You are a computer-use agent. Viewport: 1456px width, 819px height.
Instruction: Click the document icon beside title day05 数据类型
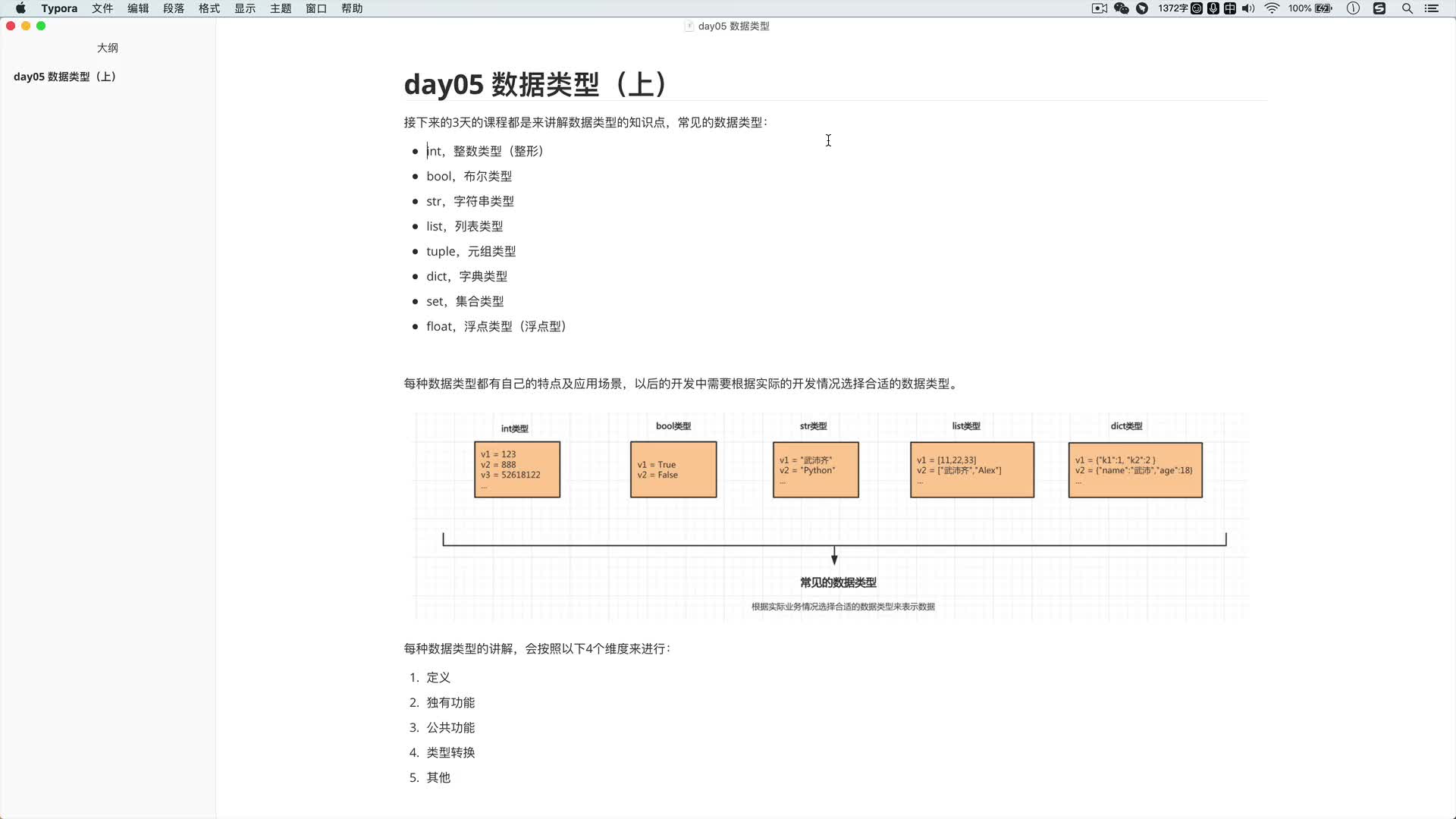pos(689,26)
